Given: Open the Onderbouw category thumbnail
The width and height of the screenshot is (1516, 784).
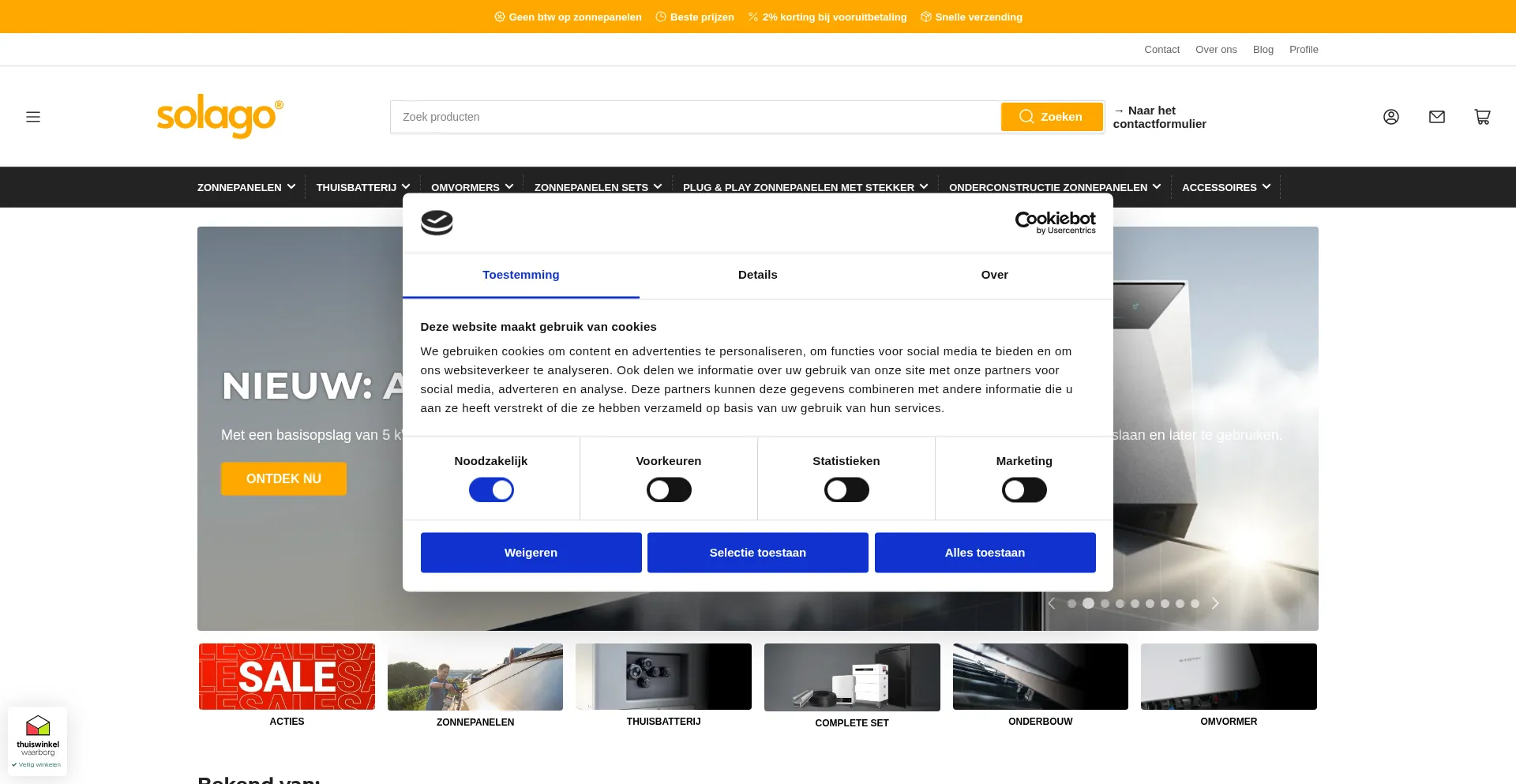Looking at the screenshot, I should point(1041,677).
